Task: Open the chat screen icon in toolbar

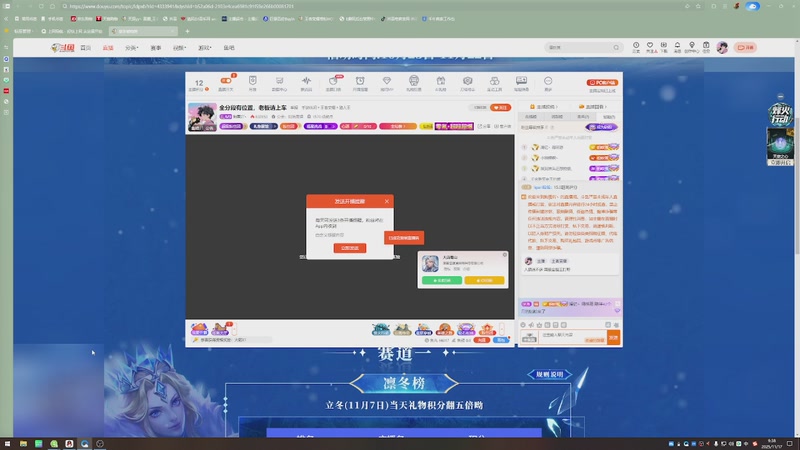Action: 521,81
